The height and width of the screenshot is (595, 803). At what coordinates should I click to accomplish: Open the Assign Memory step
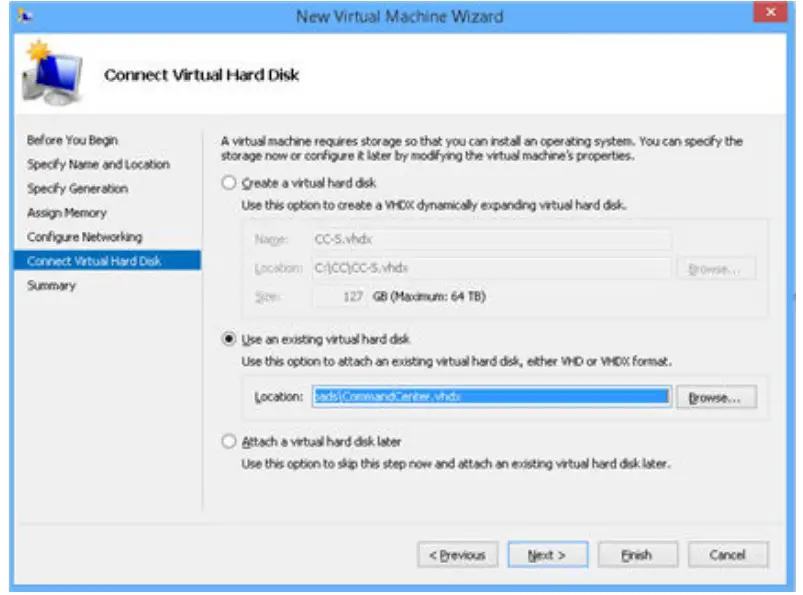point(66,213)
